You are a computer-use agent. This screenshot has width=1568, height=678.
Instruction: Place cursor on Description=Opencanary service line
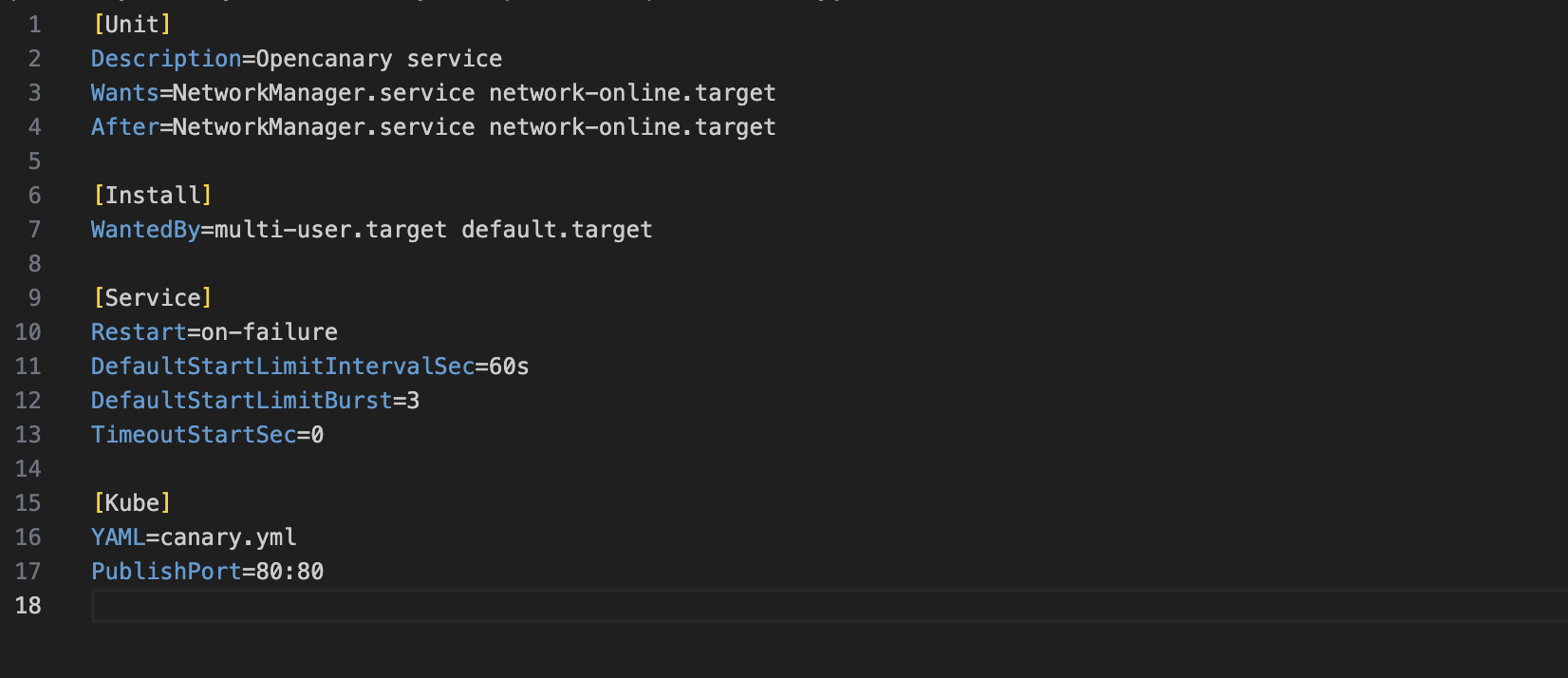pos(296,59)
